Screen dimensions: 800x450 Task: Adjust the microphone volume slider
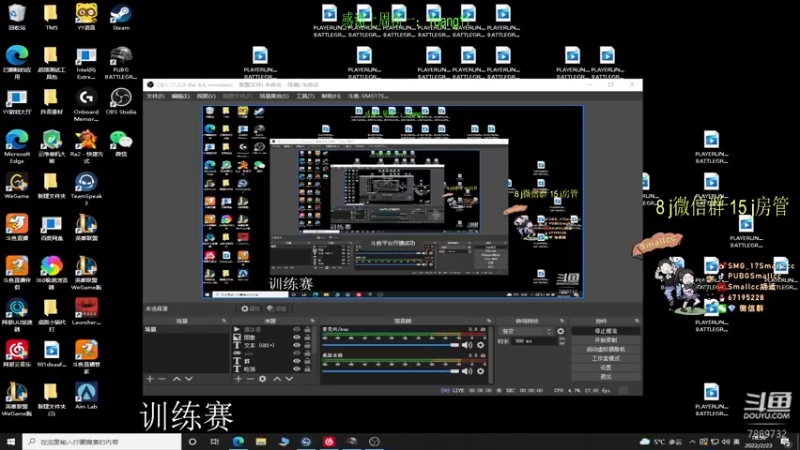(x=390, y=345)
